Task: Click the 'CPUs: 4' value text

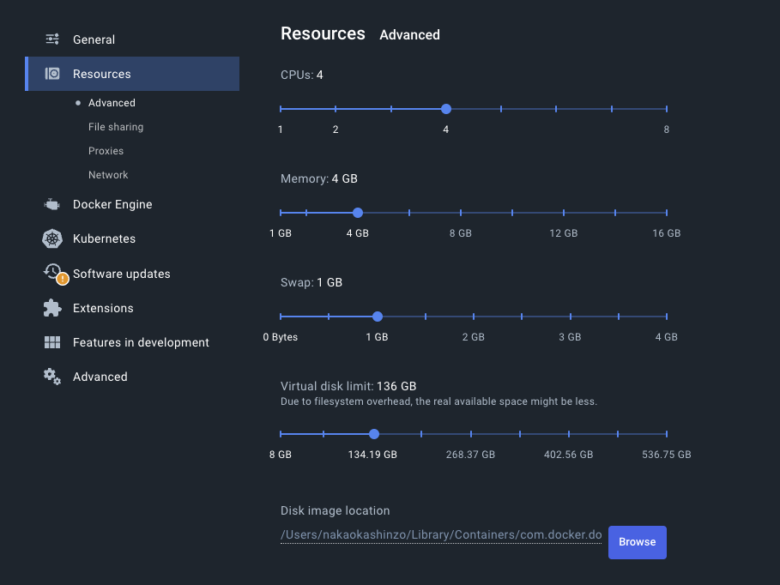Action: pos(302,75)
